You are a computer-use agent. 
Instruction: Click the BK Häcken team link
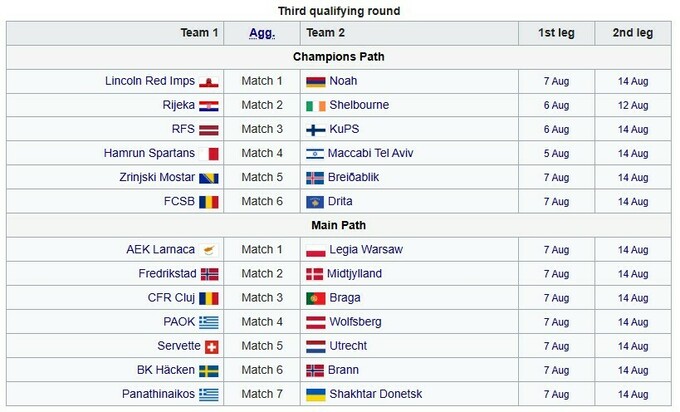pyautogui.click(x=166, y=370)
